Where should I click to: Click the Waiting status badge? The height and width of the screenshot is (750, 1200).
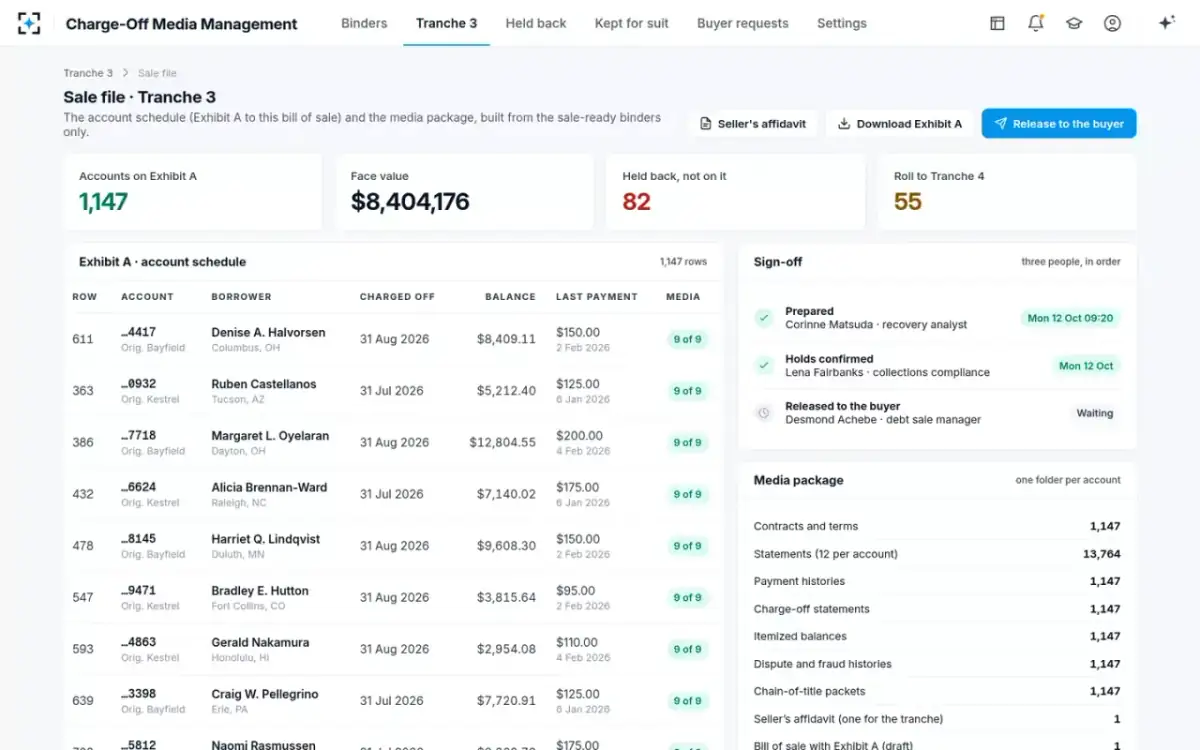(x=1094, y=413)
